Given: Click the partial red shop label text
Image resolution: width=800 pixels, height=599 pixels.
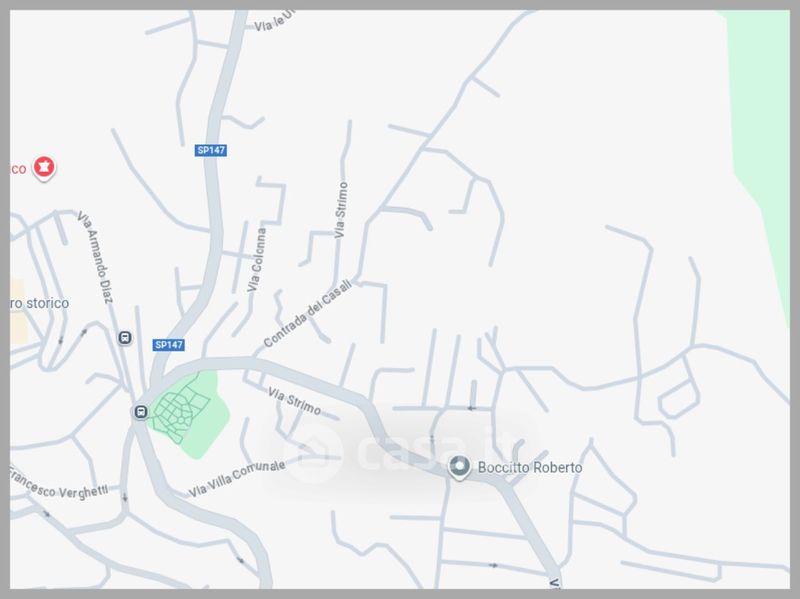Looking at the screenshot, I should pos(18,169).
